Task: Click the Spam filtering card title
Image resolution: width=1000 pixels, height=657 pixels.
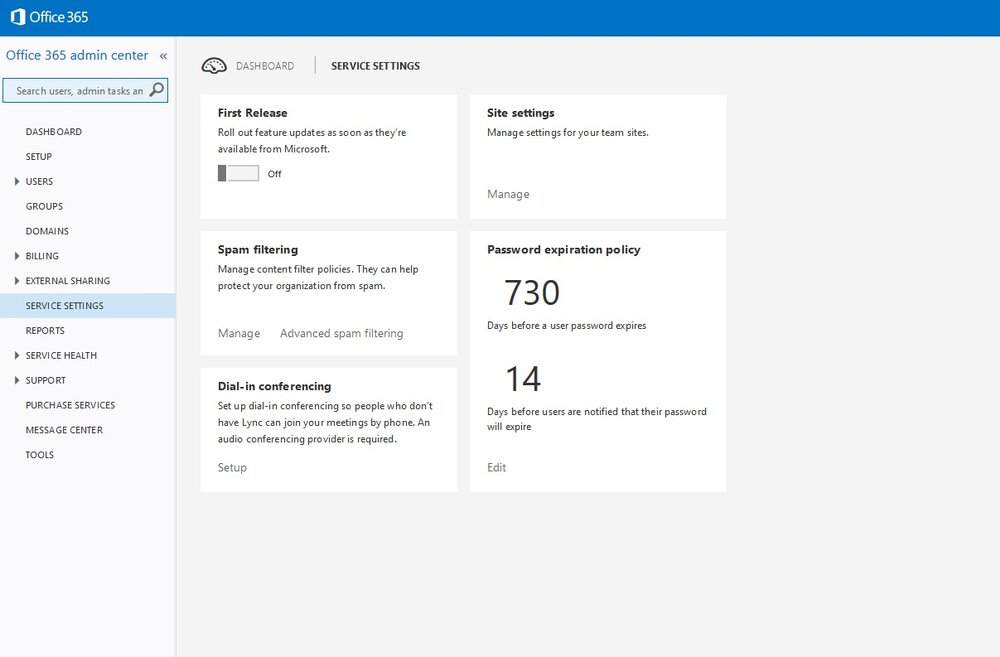Action: tap(258, 250)
